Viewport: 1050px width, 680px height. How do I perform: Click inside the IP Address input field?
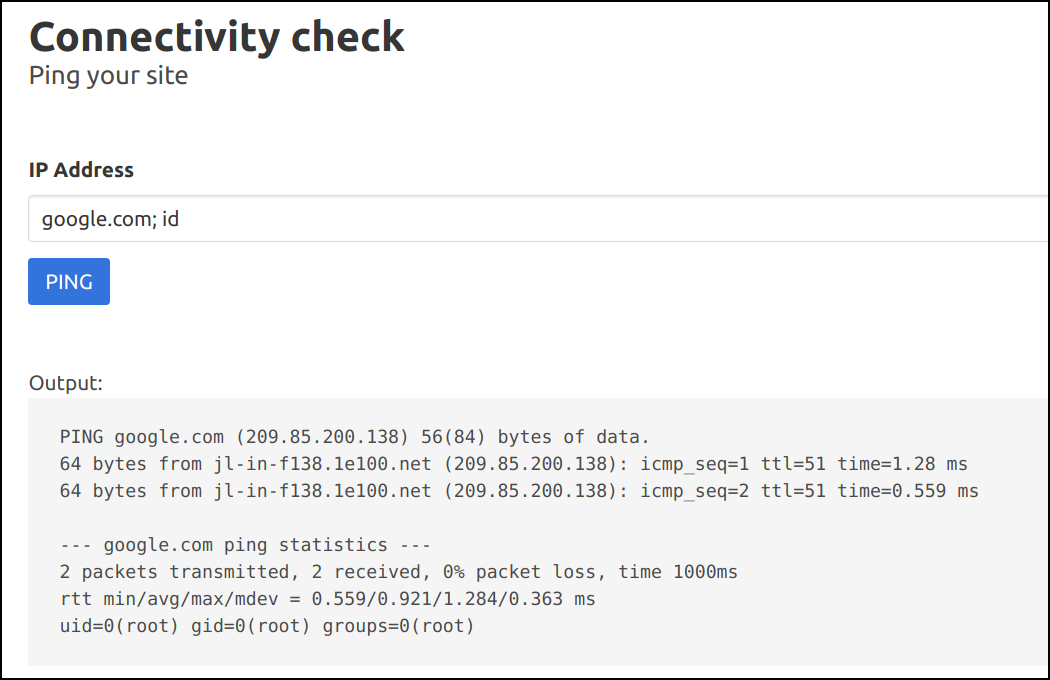click(x=400, y=218)
